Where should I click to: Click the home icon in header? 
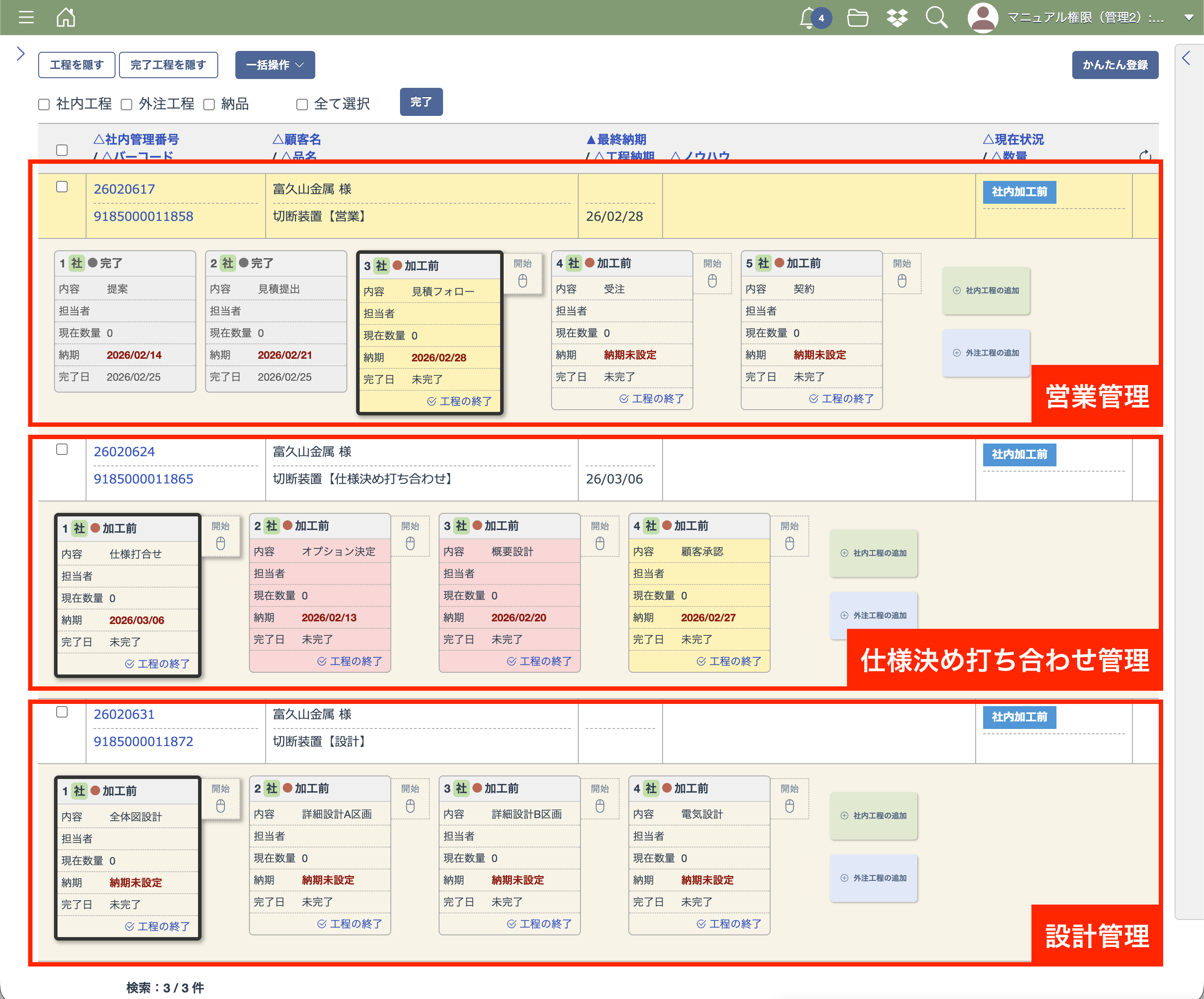(66, 18)
